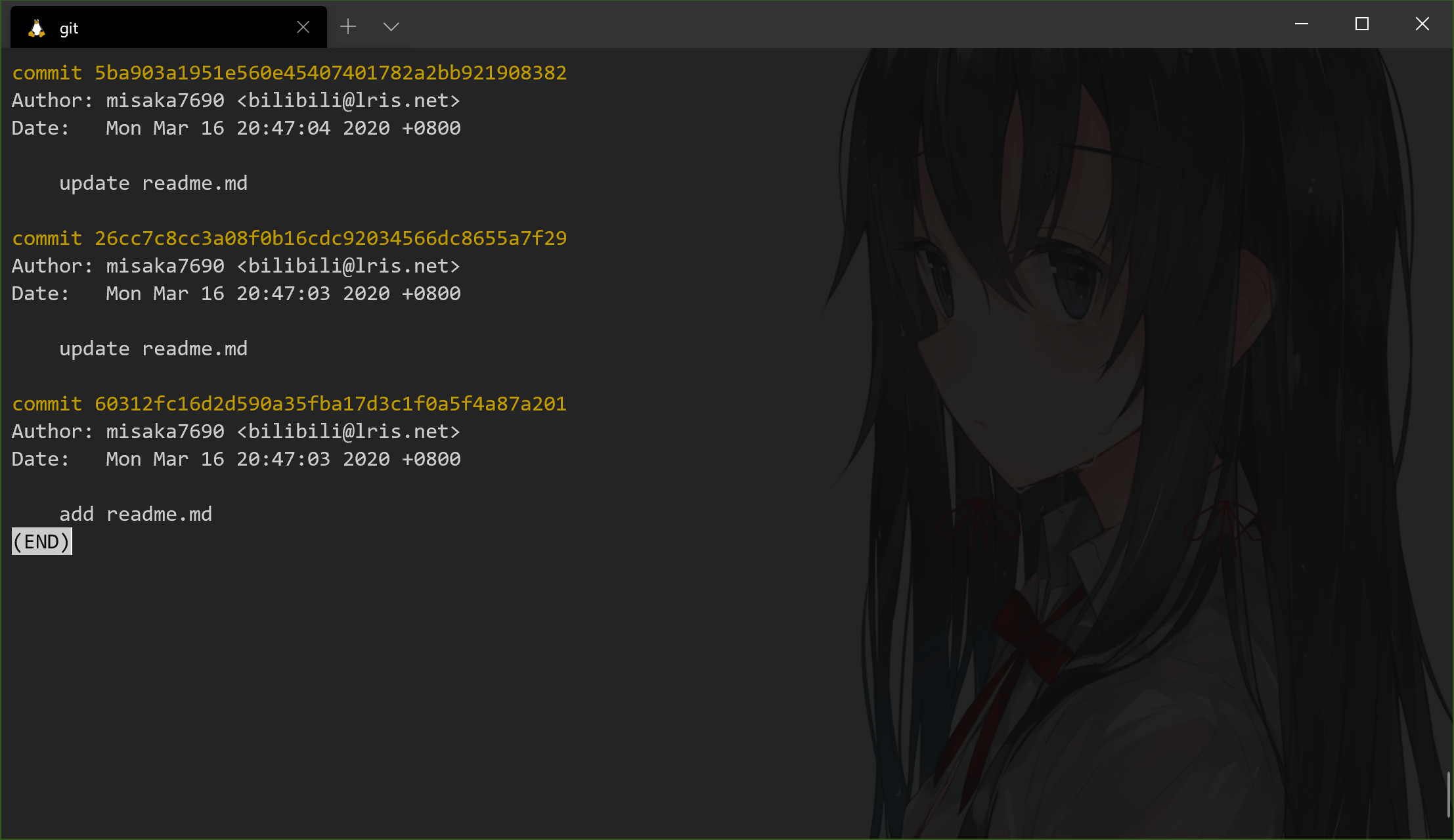1454x840 pixels.
Task: Maximize the terminal window
Action: coord(1362,24)
